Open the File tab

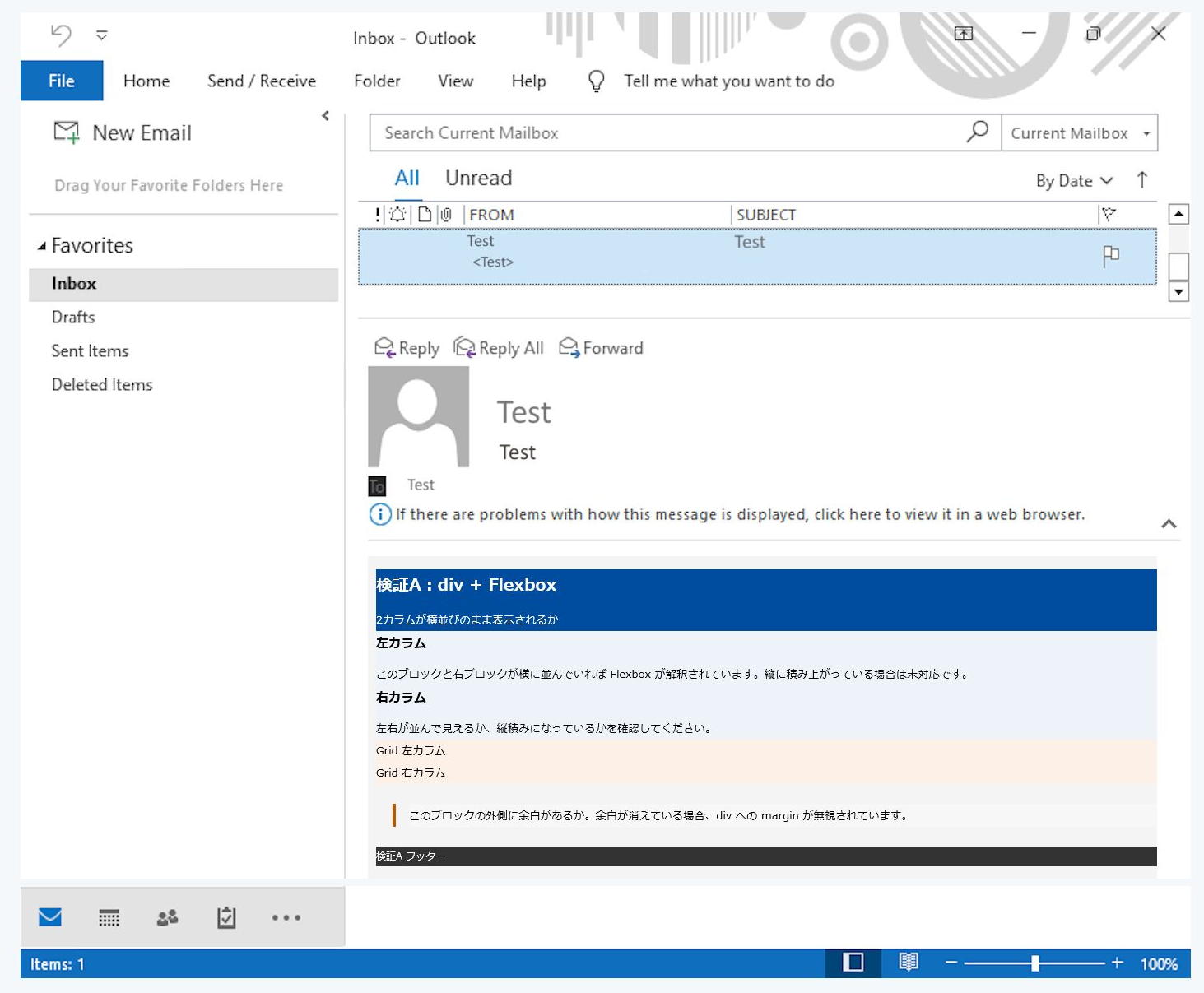point(62,81)
